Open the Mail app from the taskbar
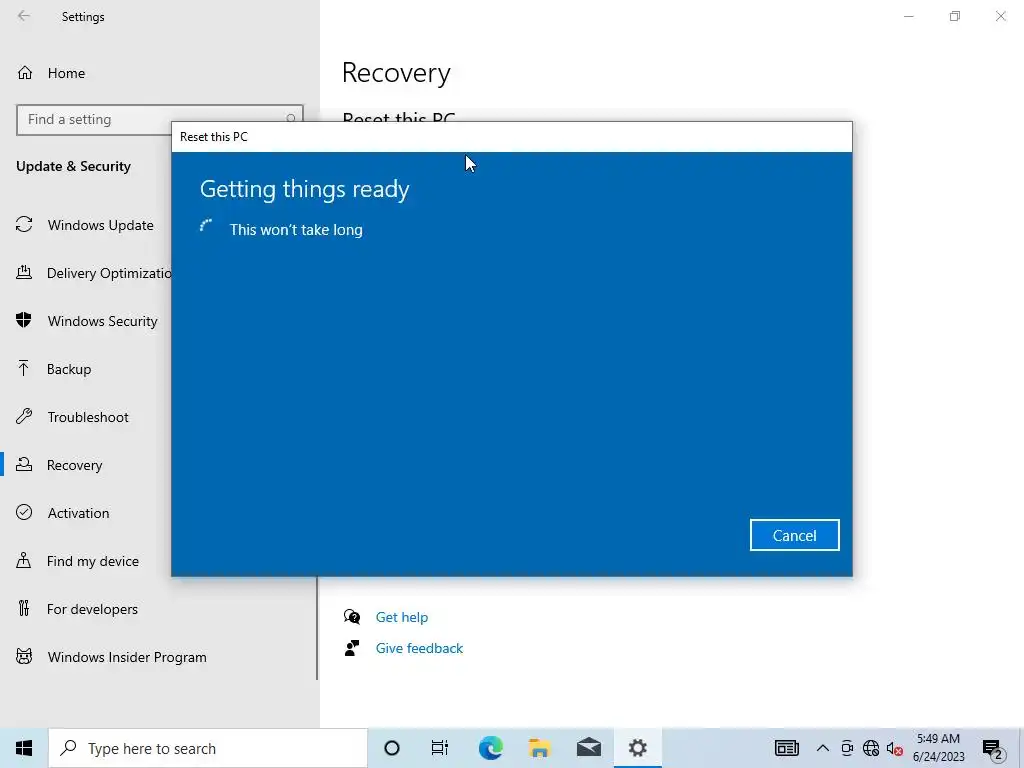Viewport: 1024px width, 768px height. [588, 748]
